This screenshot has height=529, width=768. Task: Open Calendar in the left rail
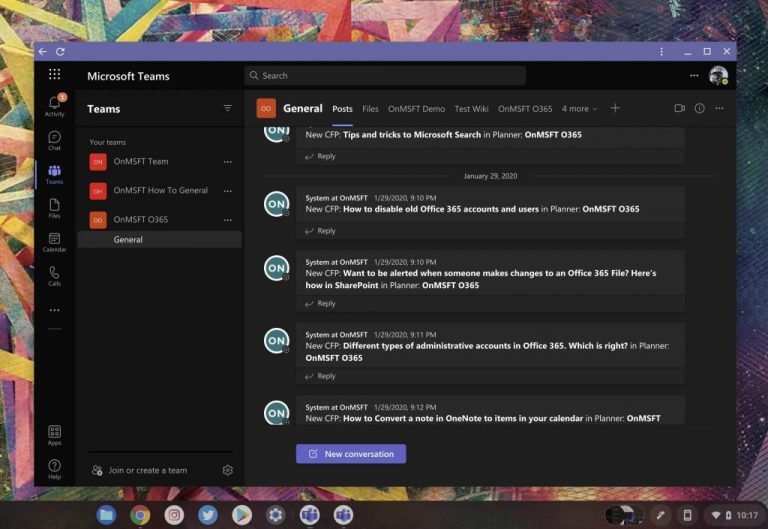click(x=54, y=242)
